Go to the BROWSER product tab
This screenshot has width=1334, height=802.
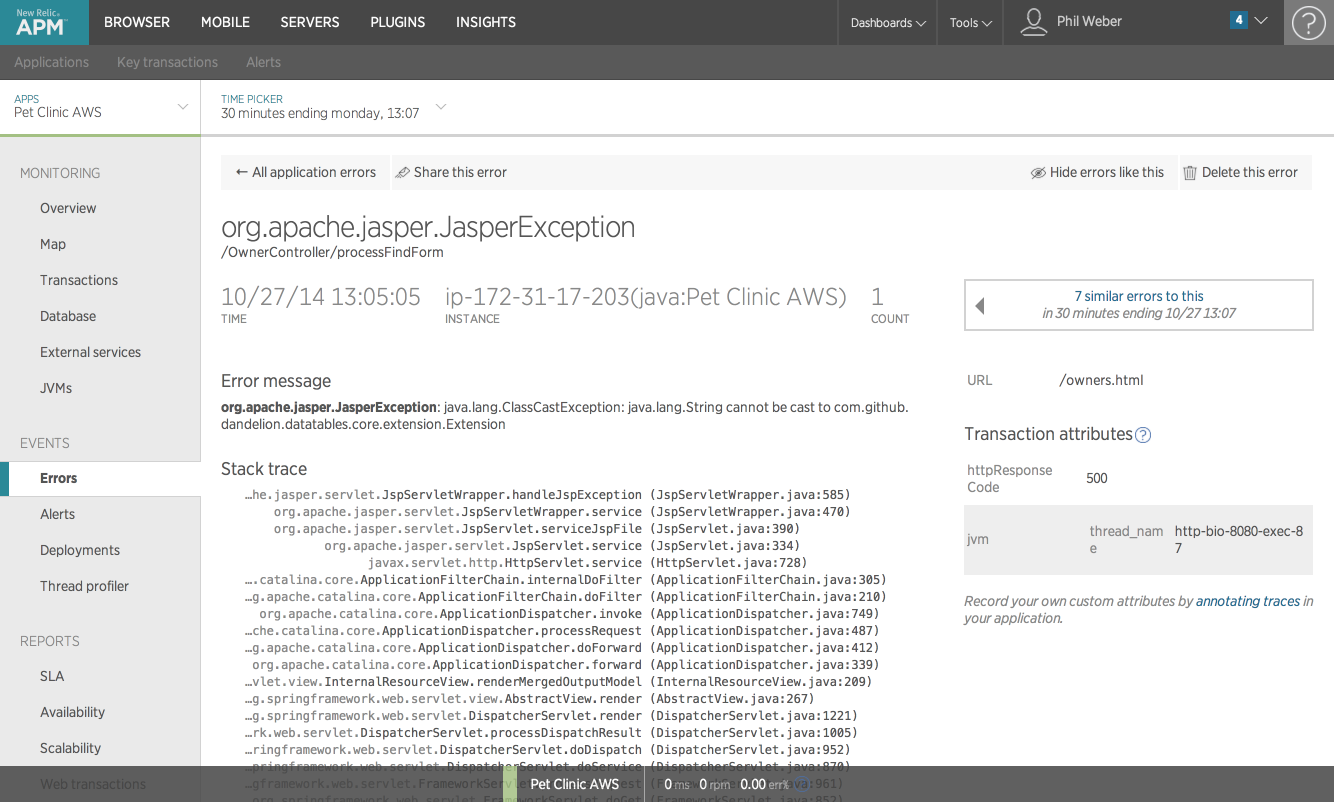tap(137, 22)
